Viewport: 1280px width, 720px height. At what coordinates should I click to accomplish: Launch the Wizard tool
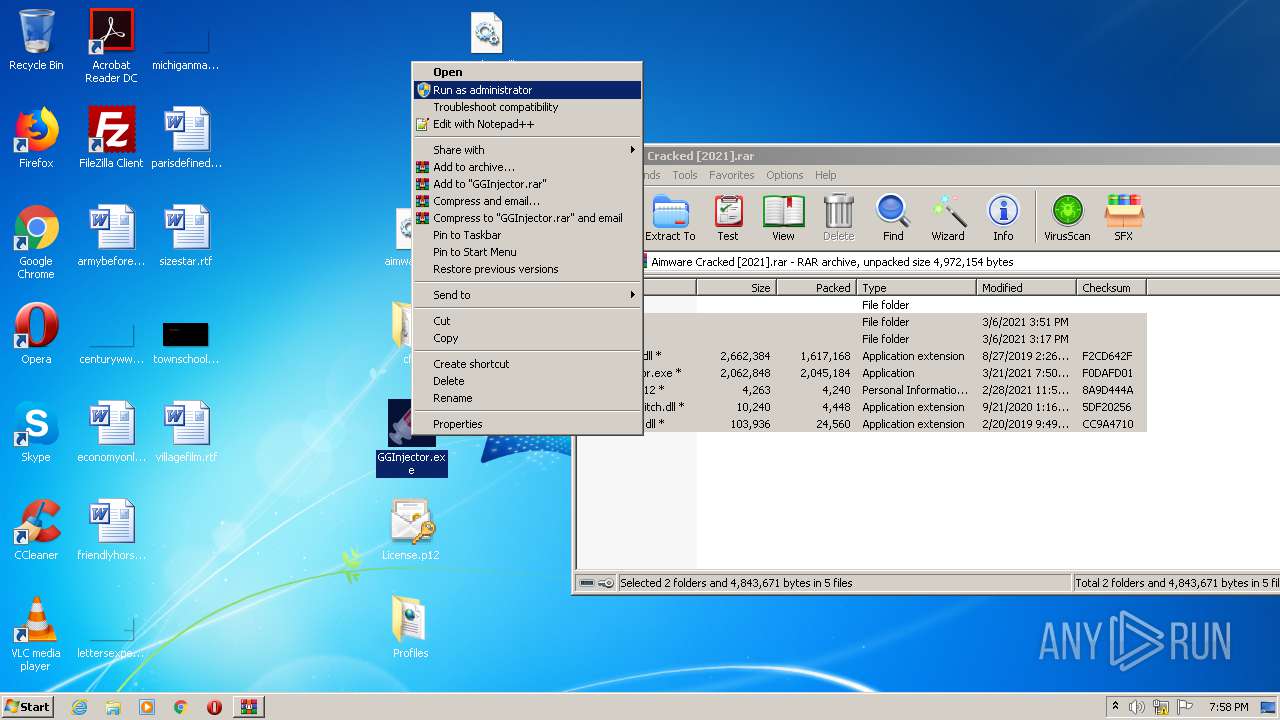948,218
